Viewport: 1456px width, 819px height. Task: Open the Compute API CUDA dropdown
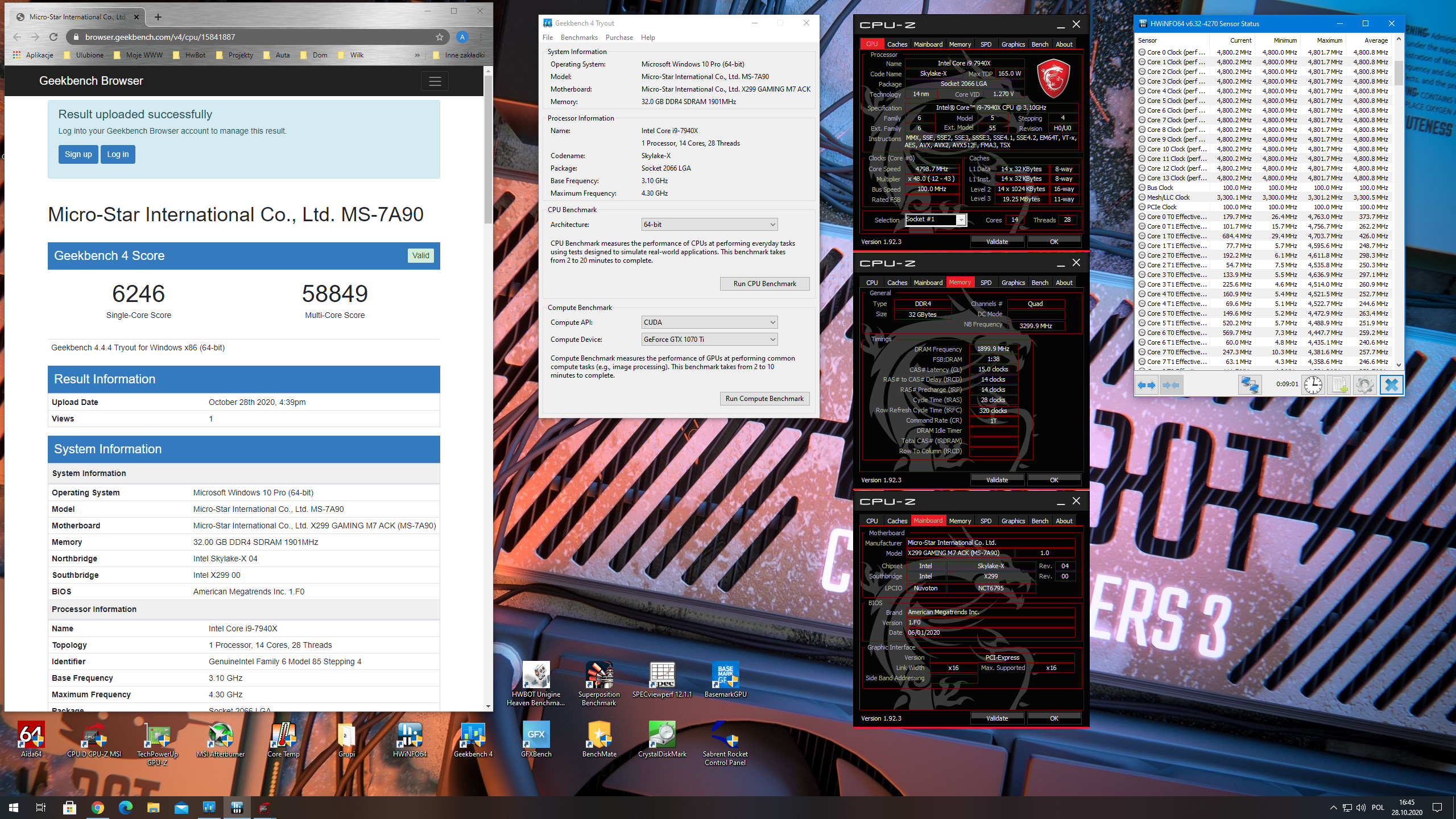[709, 322]
